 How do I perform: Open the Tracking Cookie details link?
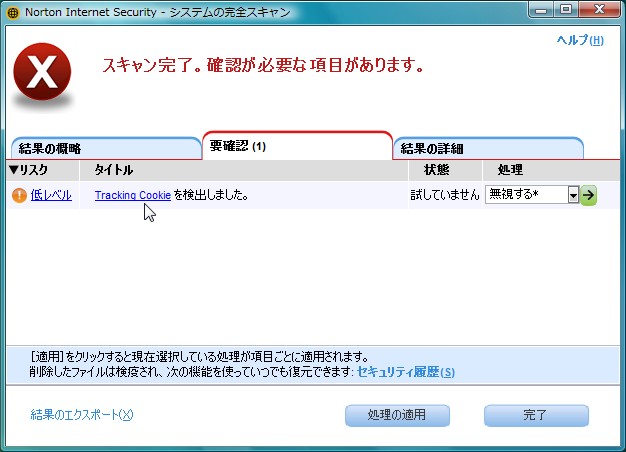pyautogui.click(x=133, y=195)
